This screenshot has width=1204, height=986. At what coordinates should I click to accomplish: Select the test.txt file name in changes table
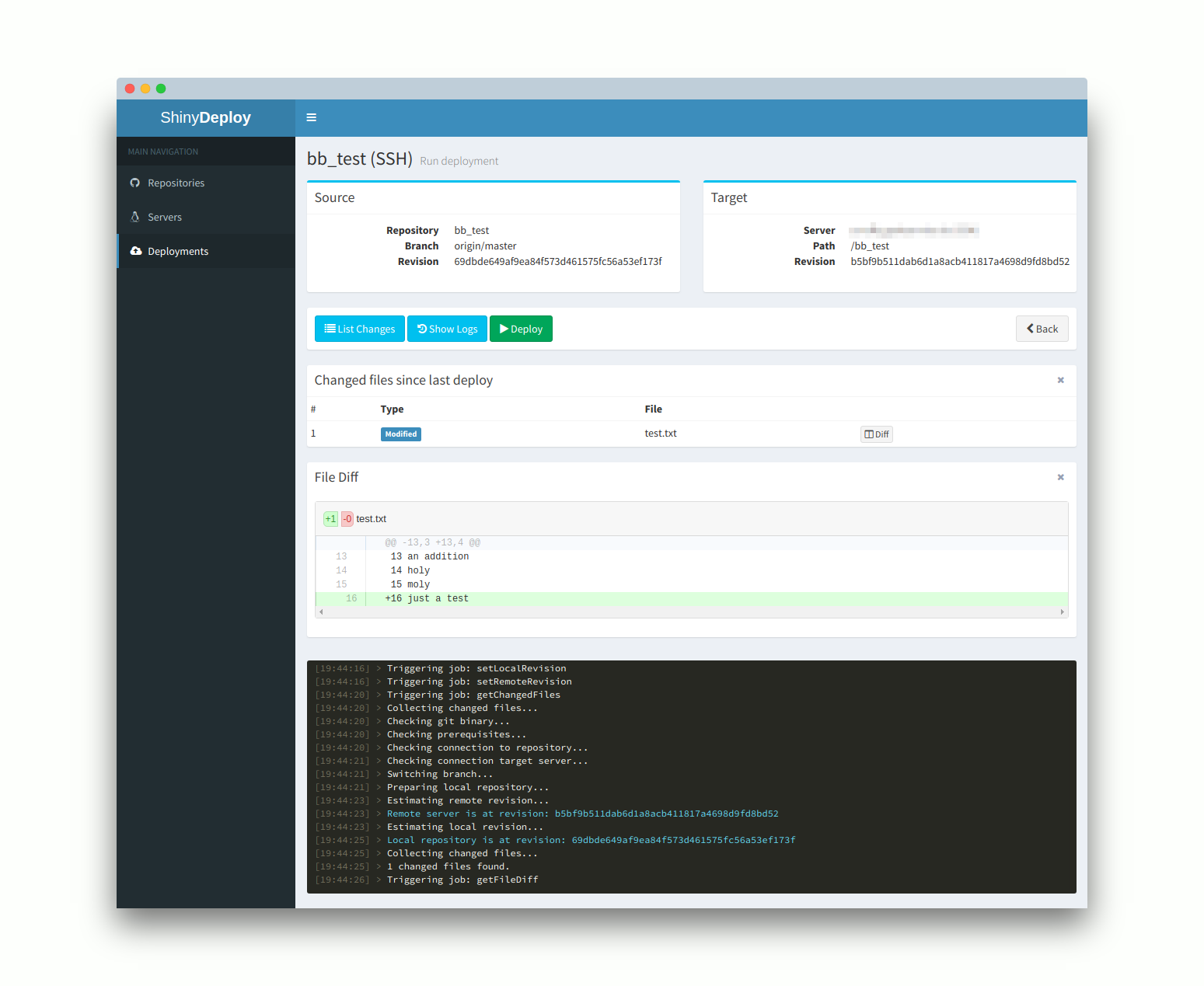(661, 434)
